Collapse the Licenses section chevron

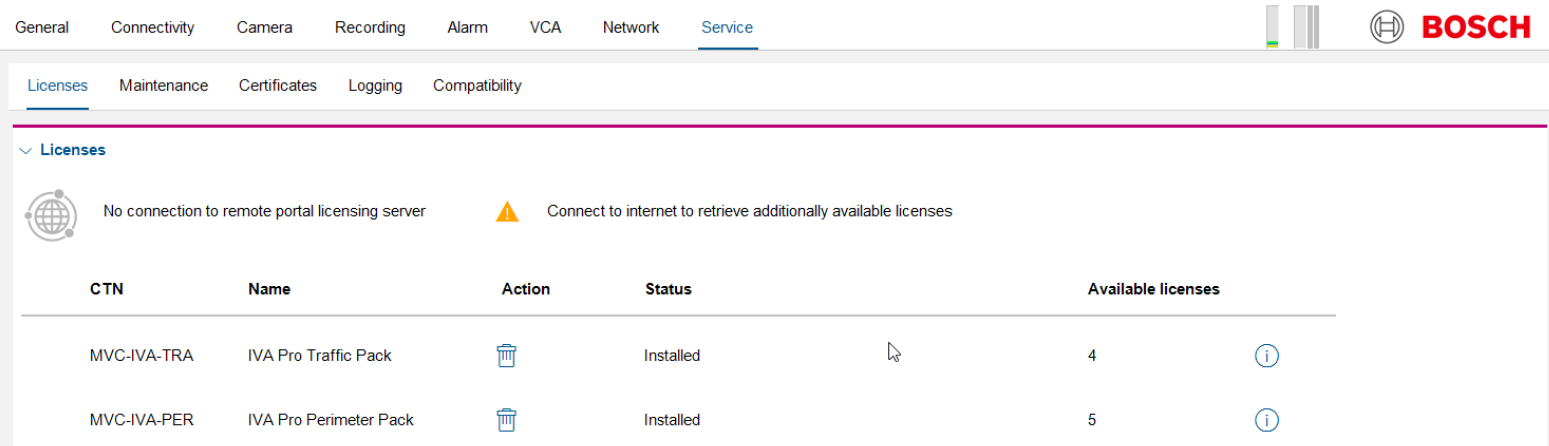pos(26,150)
